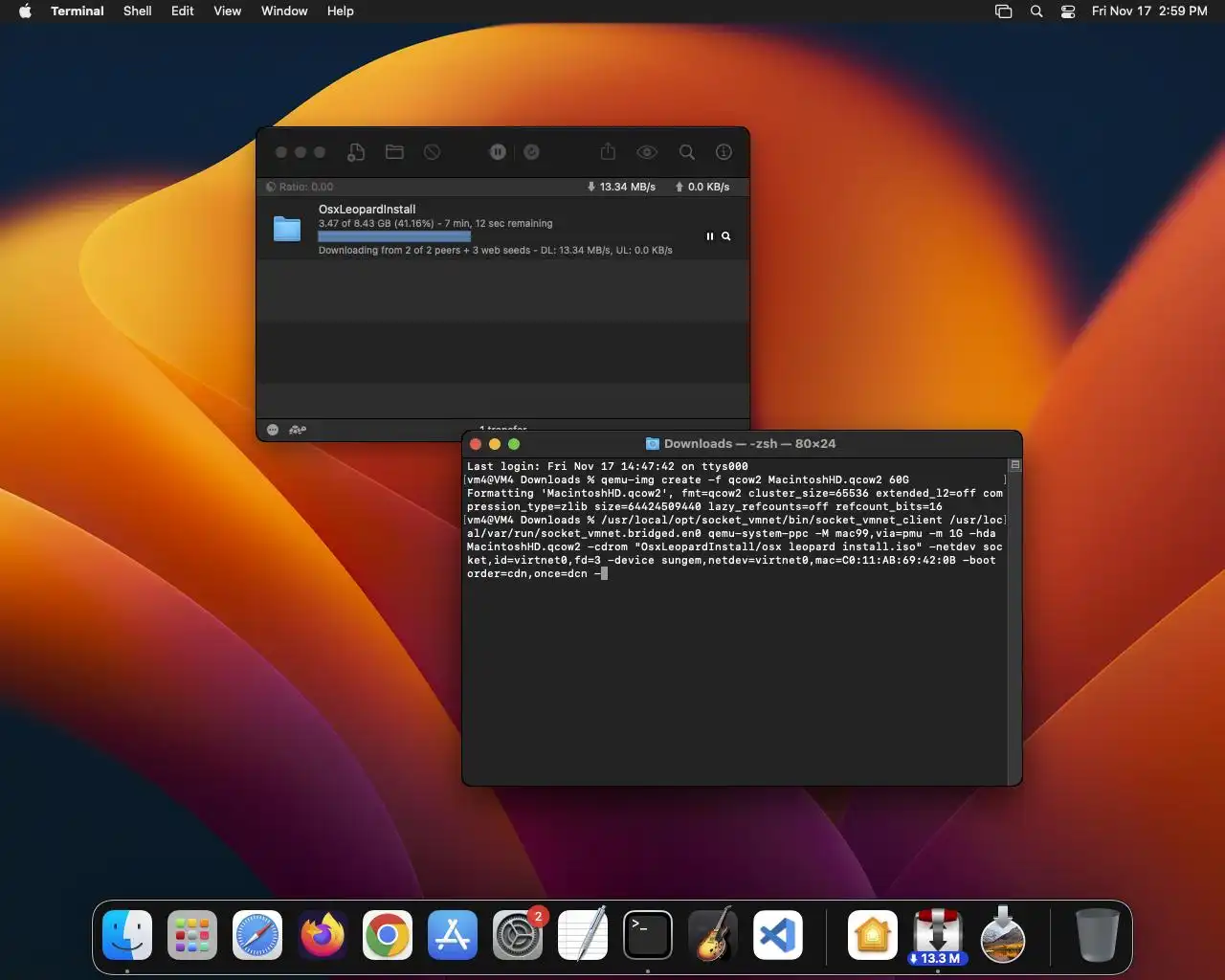Reveal OsxLeopardInstall in Finder via magnifier

[726, 236]
